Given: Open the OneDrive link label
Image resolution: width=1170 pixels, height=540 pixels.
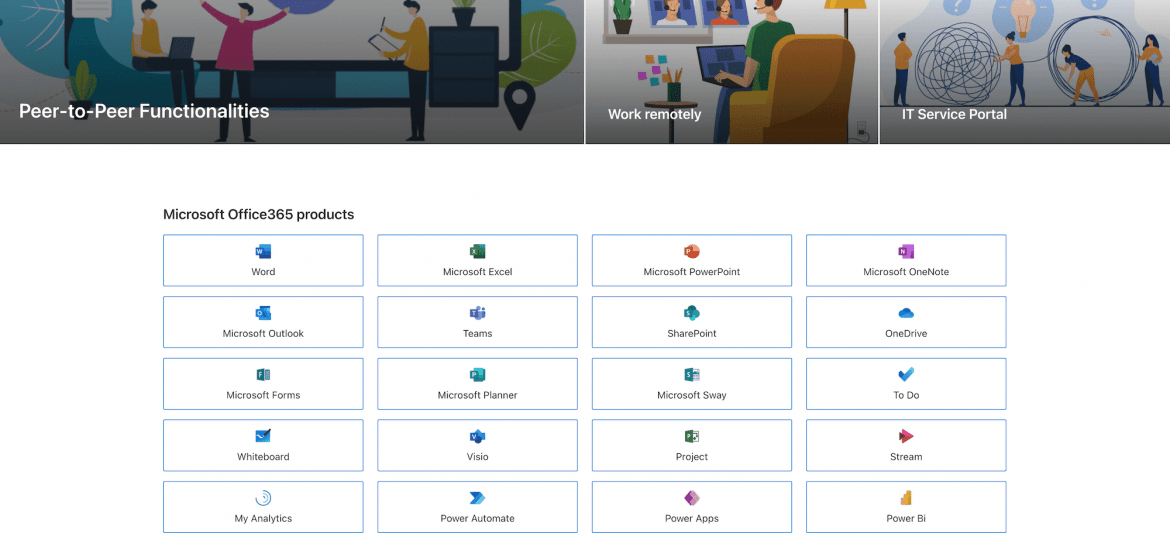Looking at the screenshot, I should tap(906, 333).
